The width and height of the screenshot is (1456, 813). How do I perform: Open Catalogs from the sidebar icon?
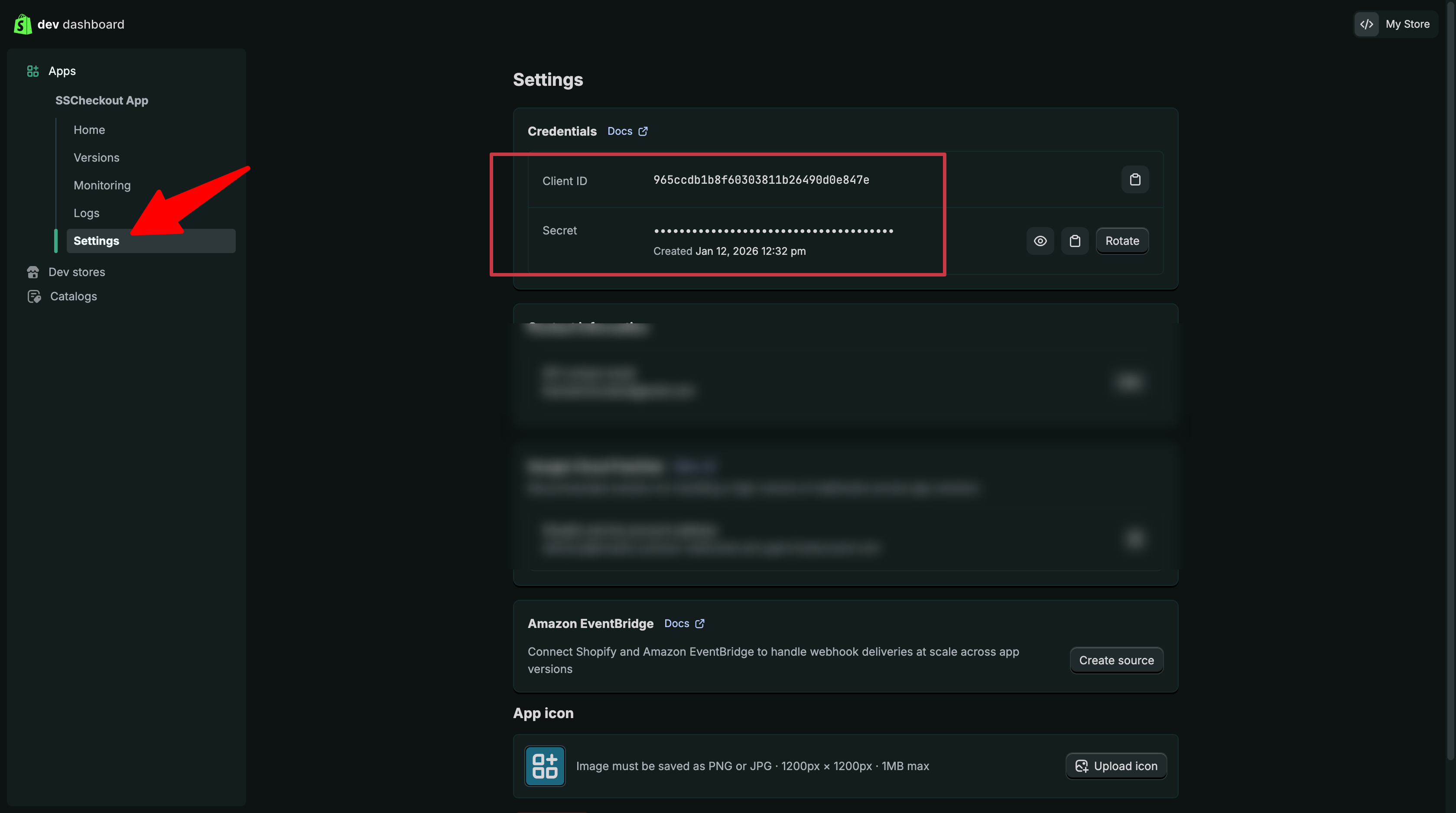click(x=33, y=296)
